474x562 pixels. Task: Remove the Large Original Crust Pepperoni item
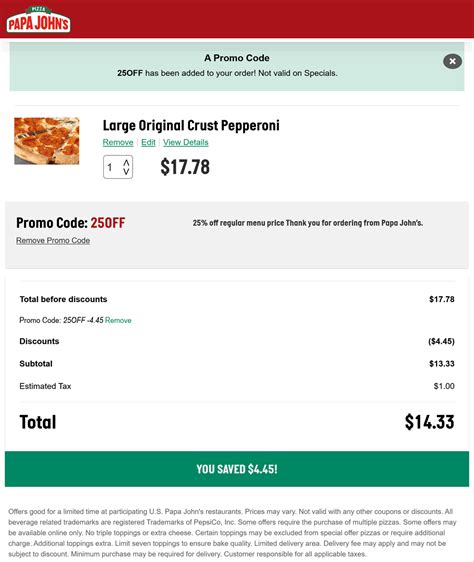coord(118,142)
